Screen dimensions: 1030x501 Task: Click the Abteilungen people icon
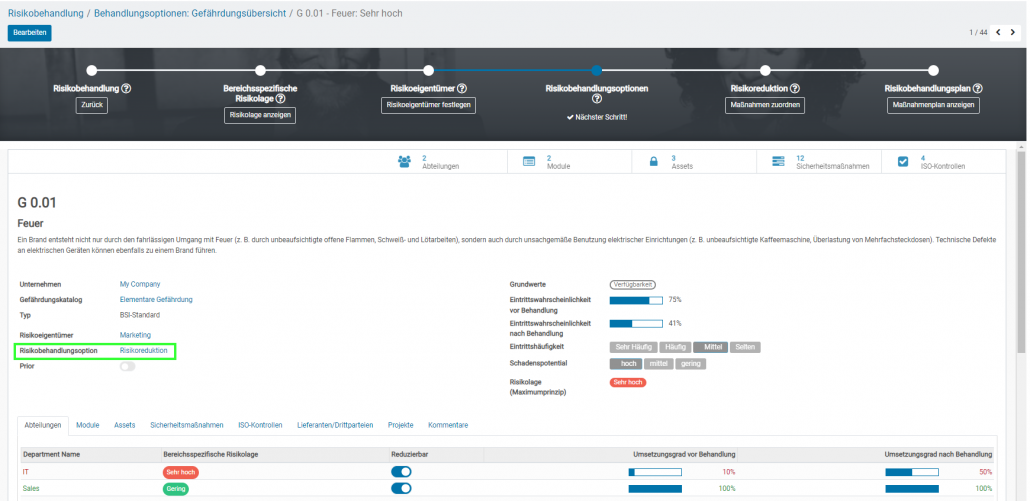(x=405, y=161)
